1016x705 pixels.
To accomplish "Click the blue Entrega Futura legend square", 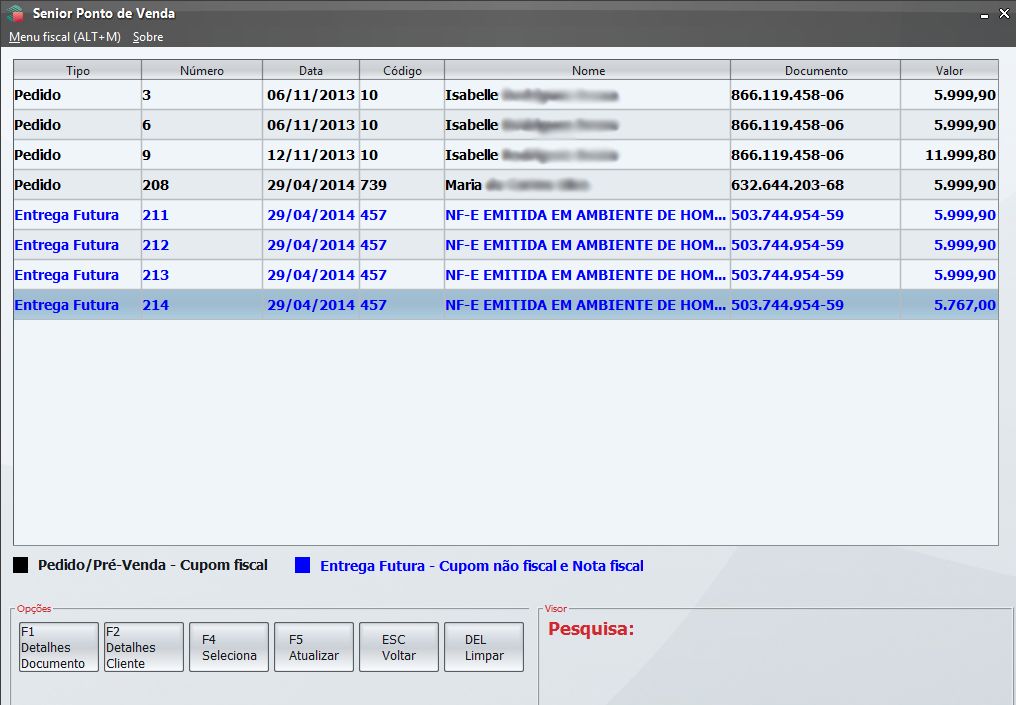I will (303, 565).
